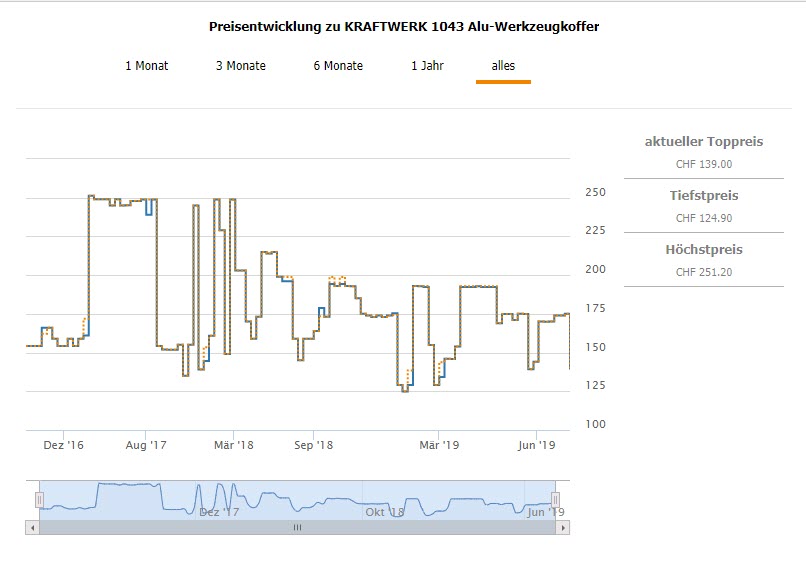Click the aktueller Toppreis label
Screen dimensions: 806x584
(704, 142)
